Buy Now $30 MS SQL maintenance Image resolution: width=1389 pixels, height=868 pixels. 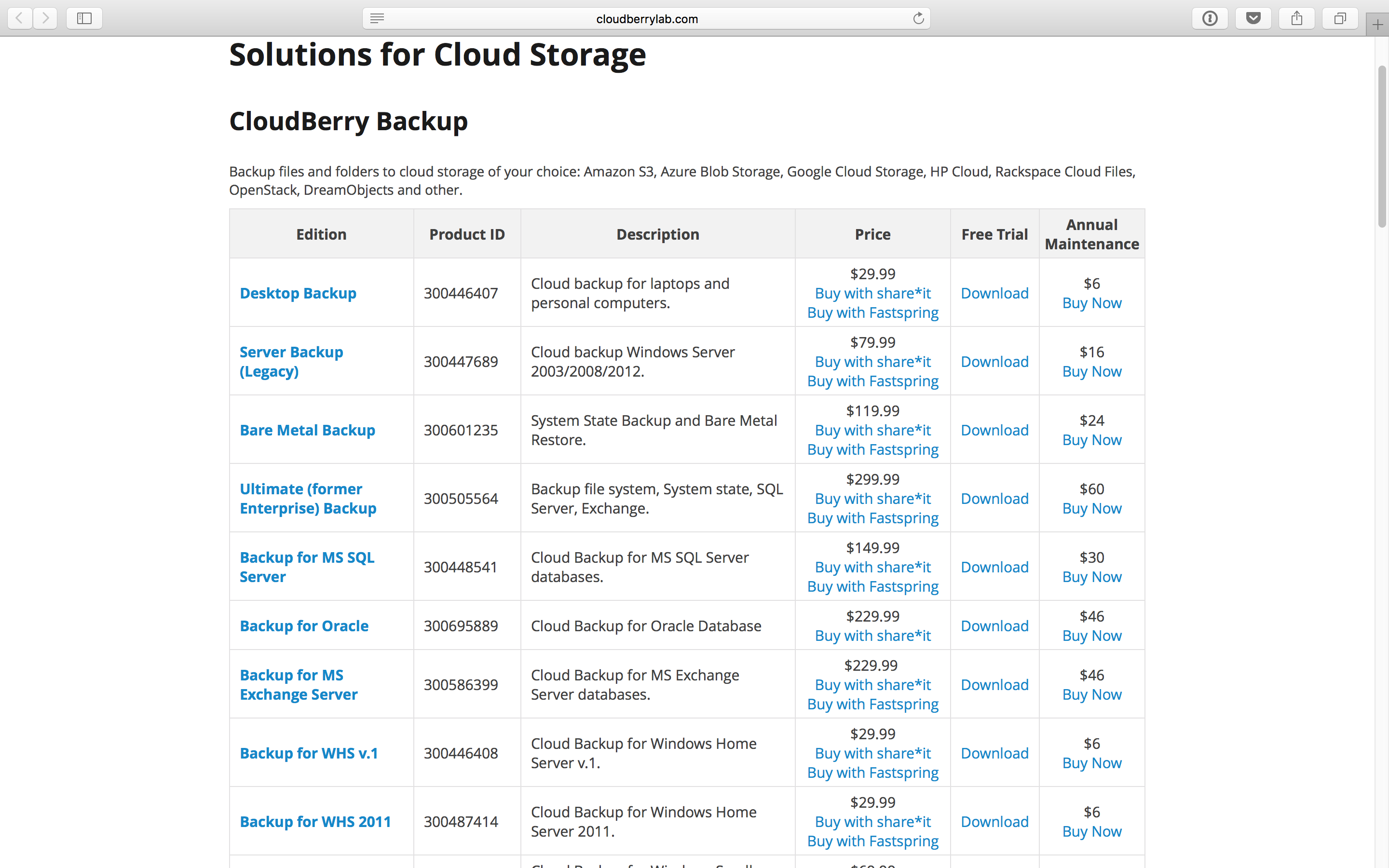click(x=1092, y=577)
